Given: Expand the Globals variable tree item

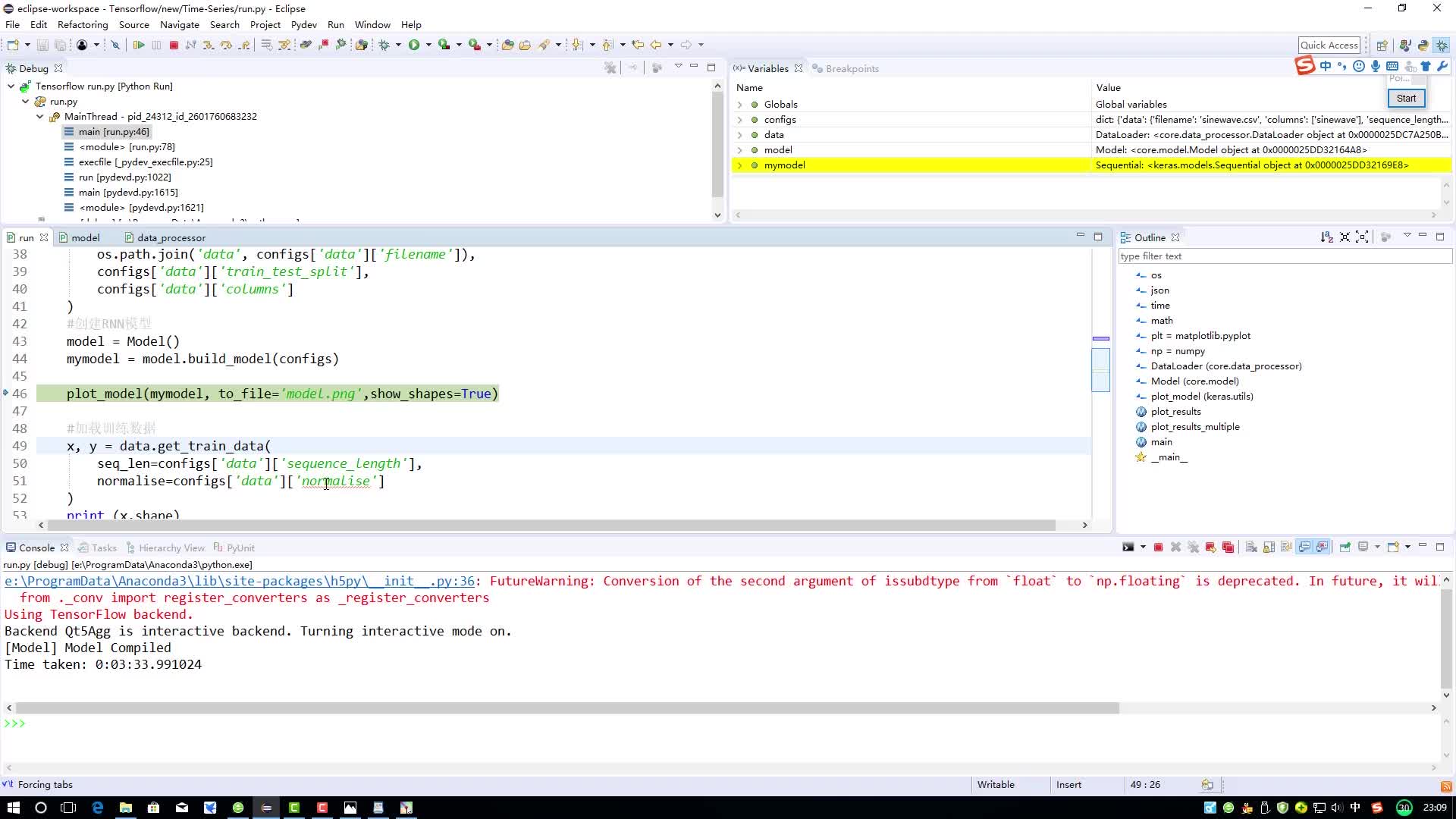Looking at the screenshot, I should 742,104.
